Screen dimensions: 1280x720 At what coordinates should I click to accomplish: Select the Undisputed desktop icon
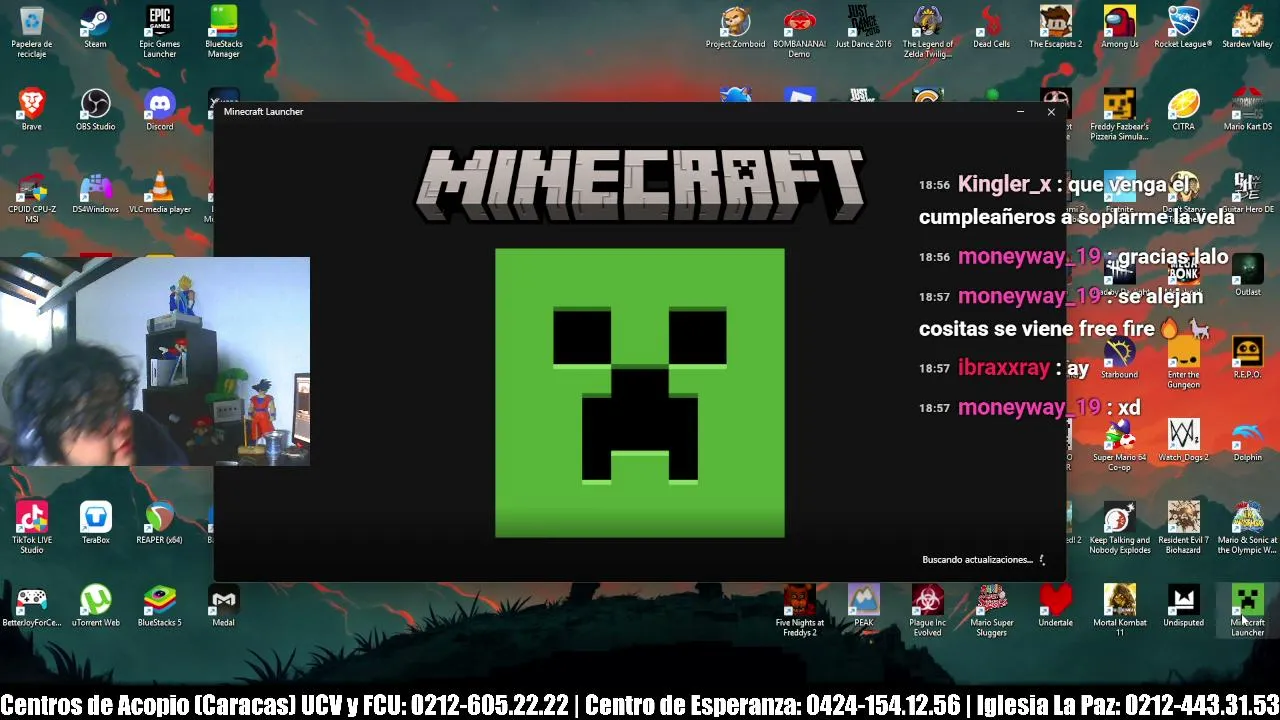1183,606
